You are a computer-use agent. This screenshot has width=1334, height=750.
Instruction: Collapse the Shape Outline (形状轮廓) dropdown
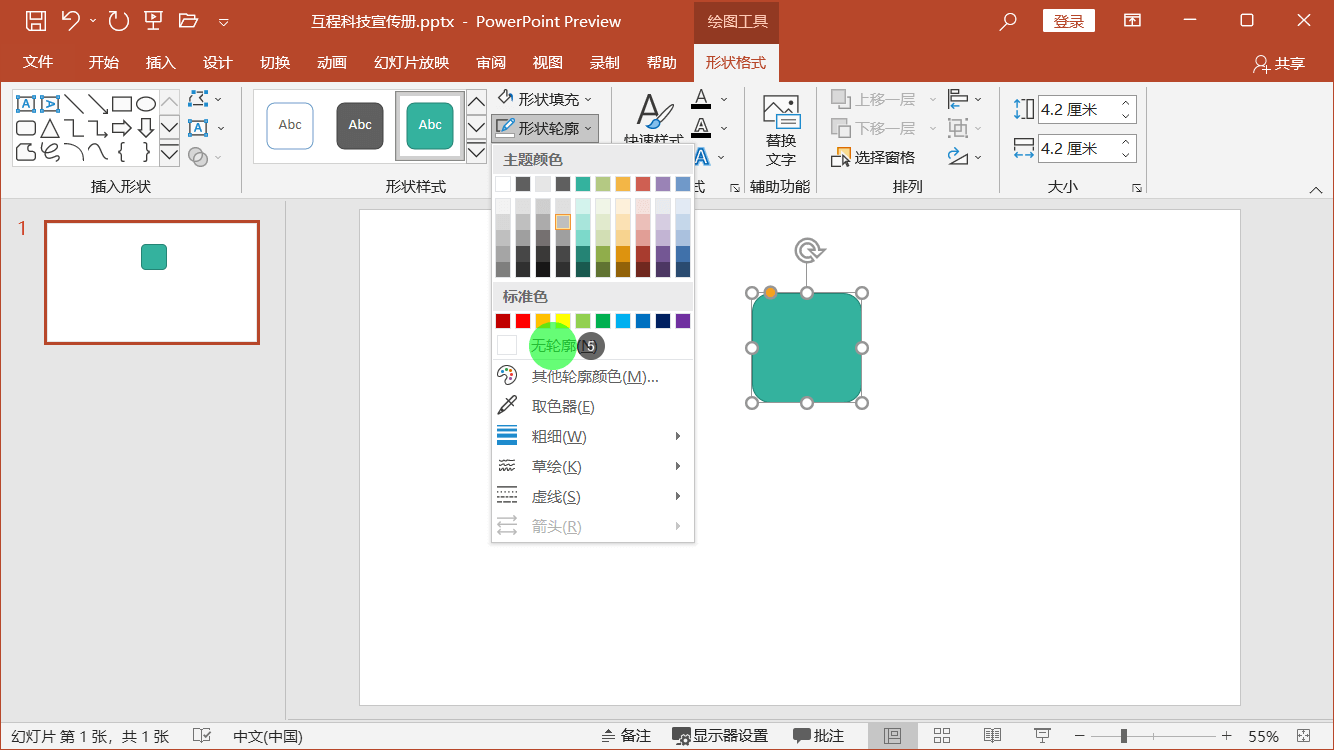tap(545, 128)
